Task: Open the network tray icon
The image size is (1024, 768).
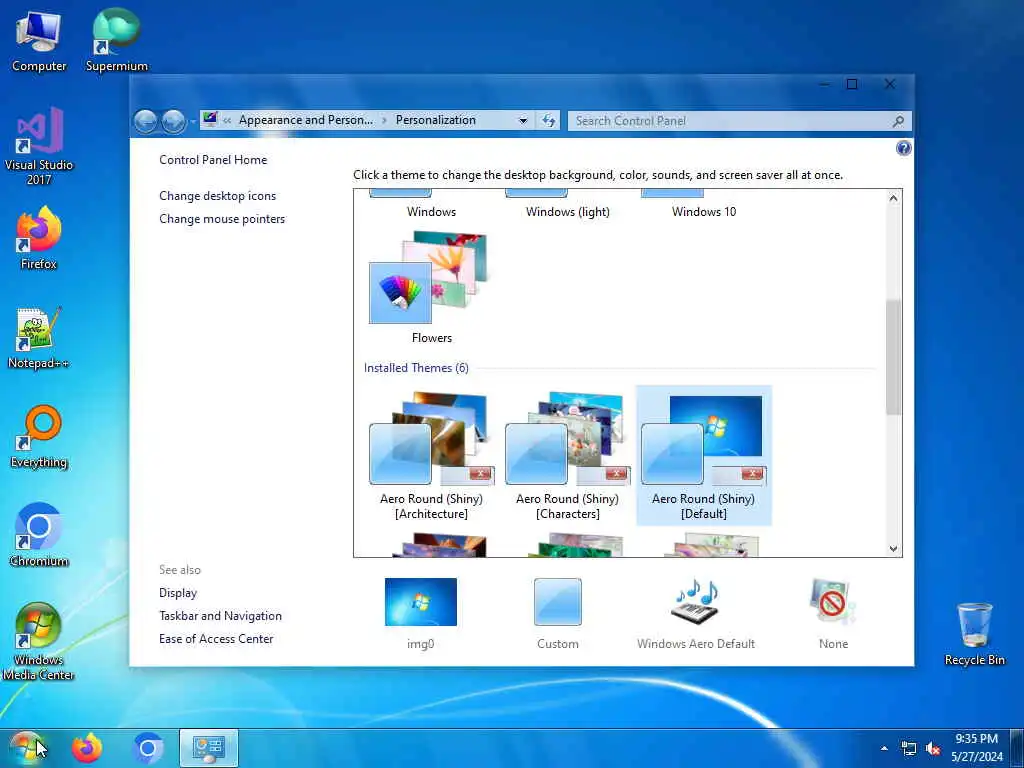Action: tap(908, 748)
